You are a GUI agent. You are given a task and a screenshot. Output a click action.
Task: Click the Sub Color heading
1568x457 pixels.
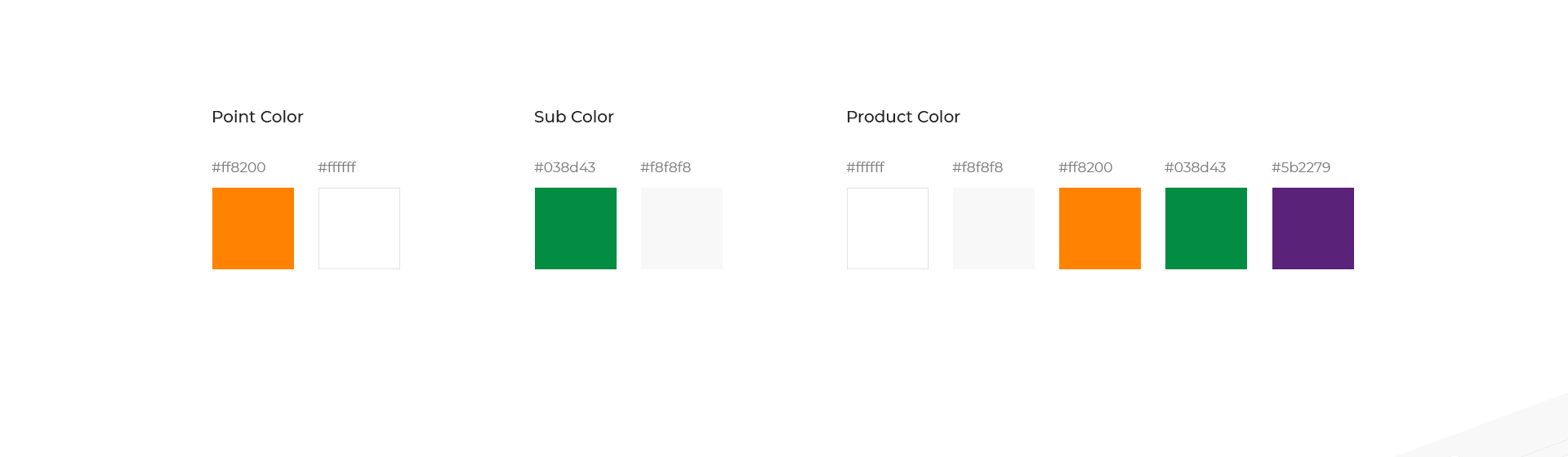pos(574,117)
